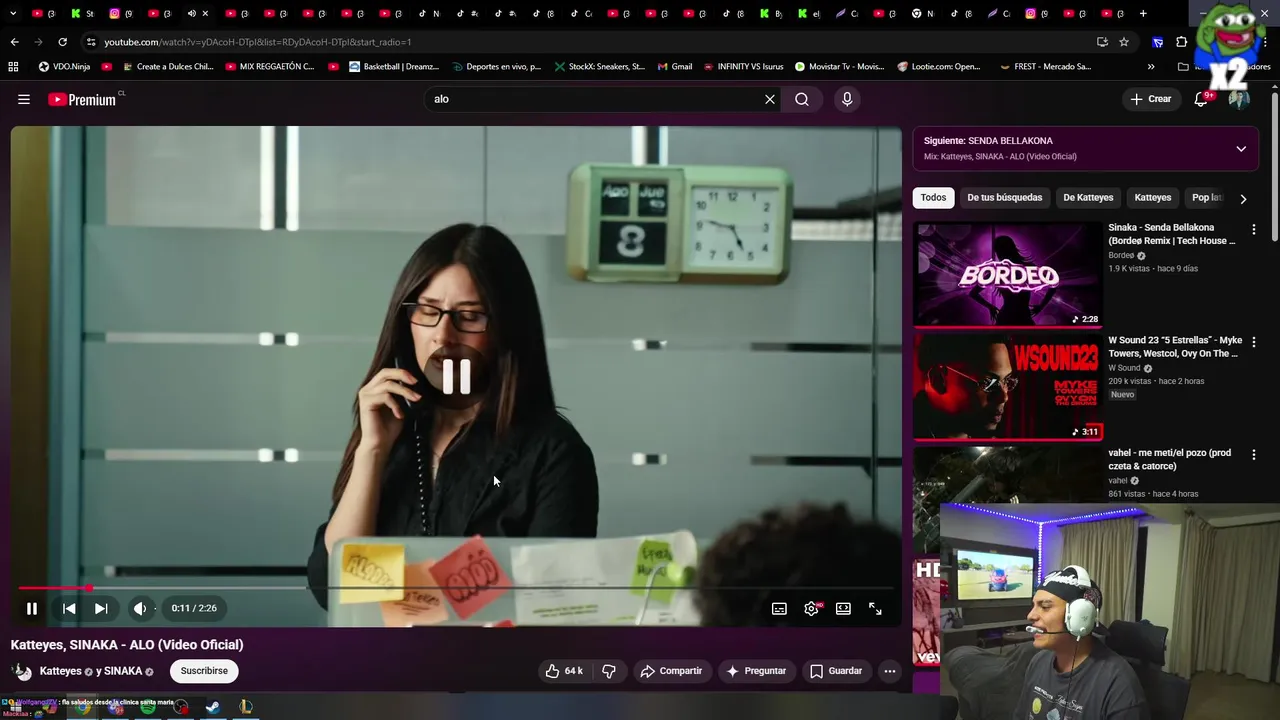Select the Katteyes filter chip
1280x720 pixels.
1153,198
